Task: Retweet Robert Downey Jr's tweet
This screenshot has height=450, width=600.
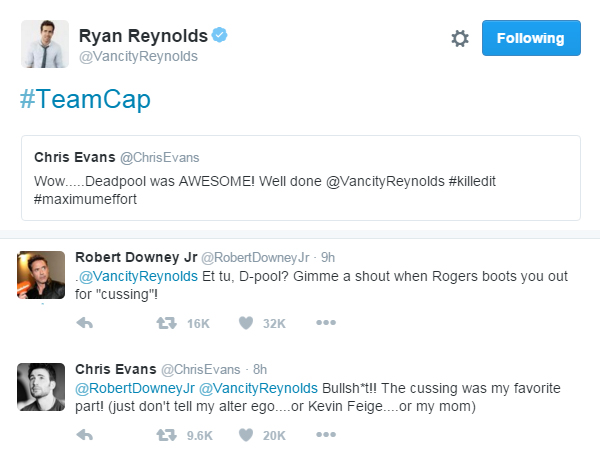Action: [166, 323]
